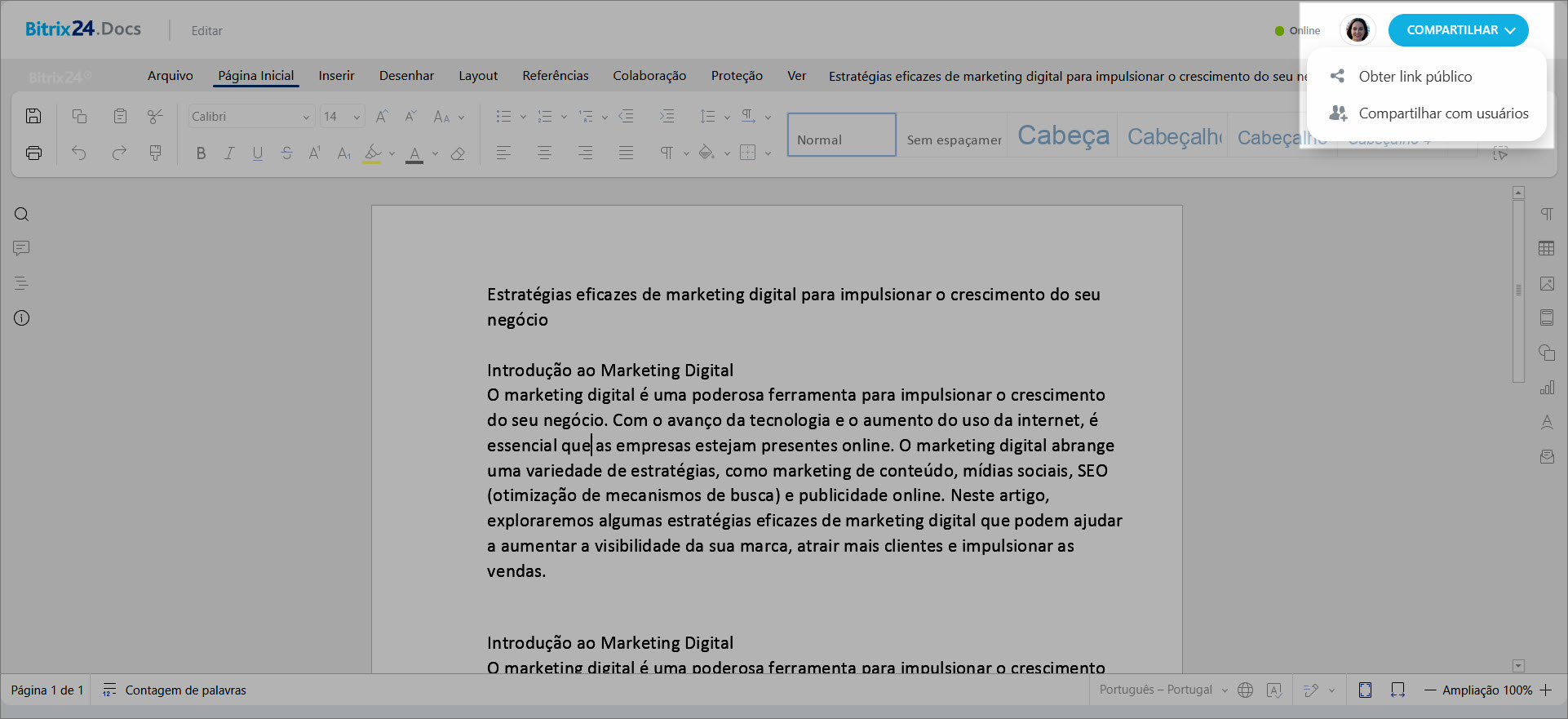The height and width of the screenshot is (719, 1568).
Task: Toggle Bold formatting
Action: 201,153
